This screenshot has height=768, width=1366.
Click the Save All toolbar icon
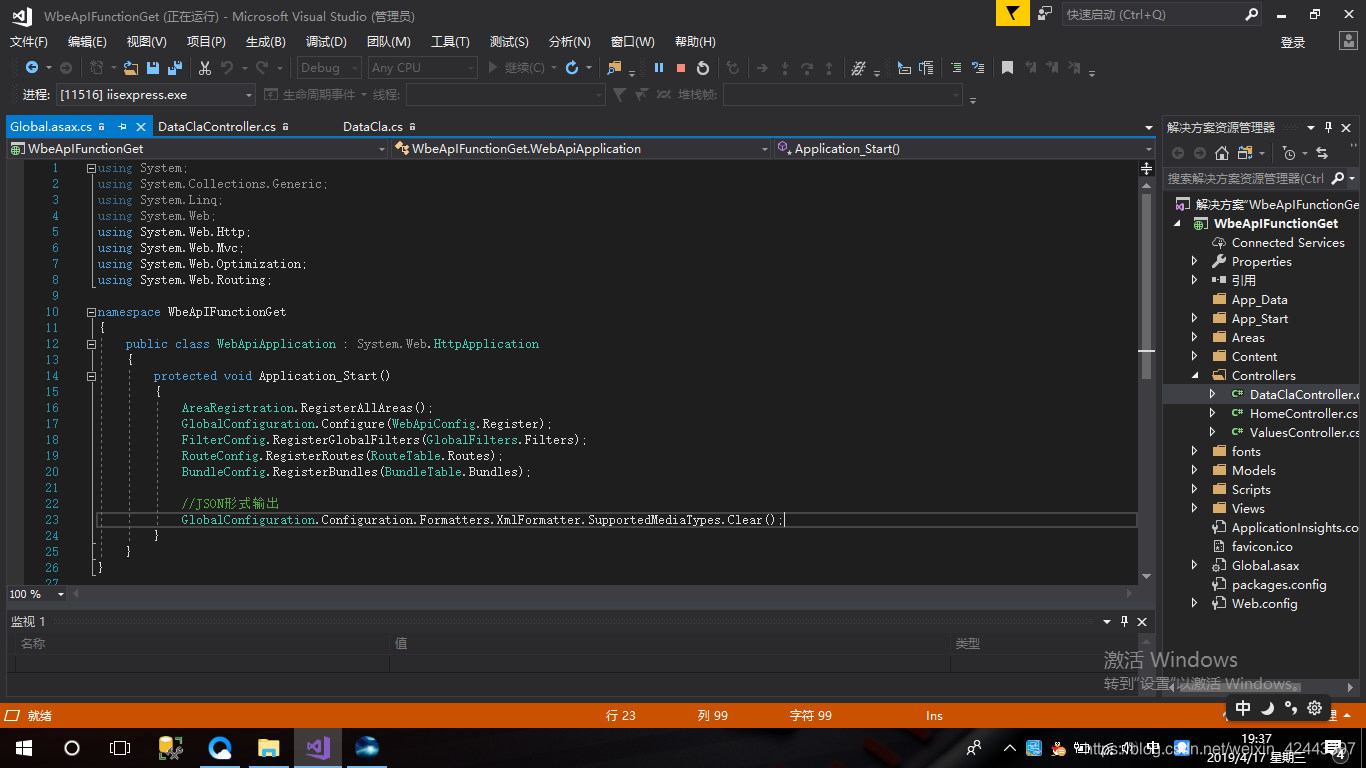tap(175, 68)
